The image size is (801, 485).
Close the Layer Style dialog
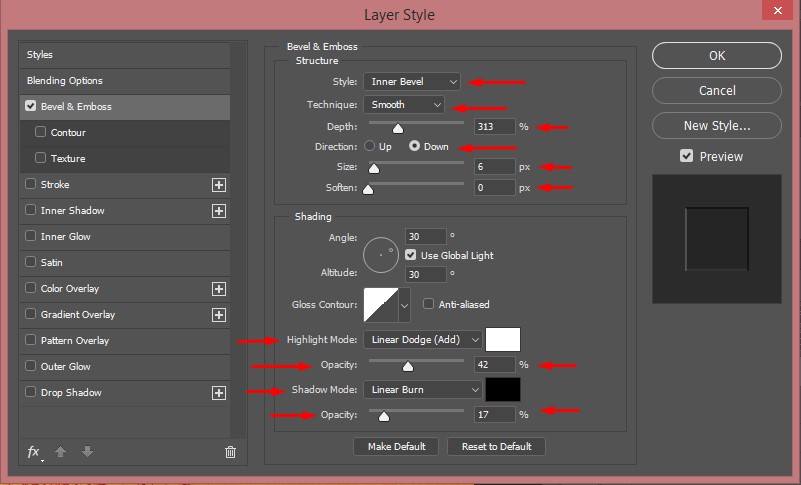[x=778, y=10]
